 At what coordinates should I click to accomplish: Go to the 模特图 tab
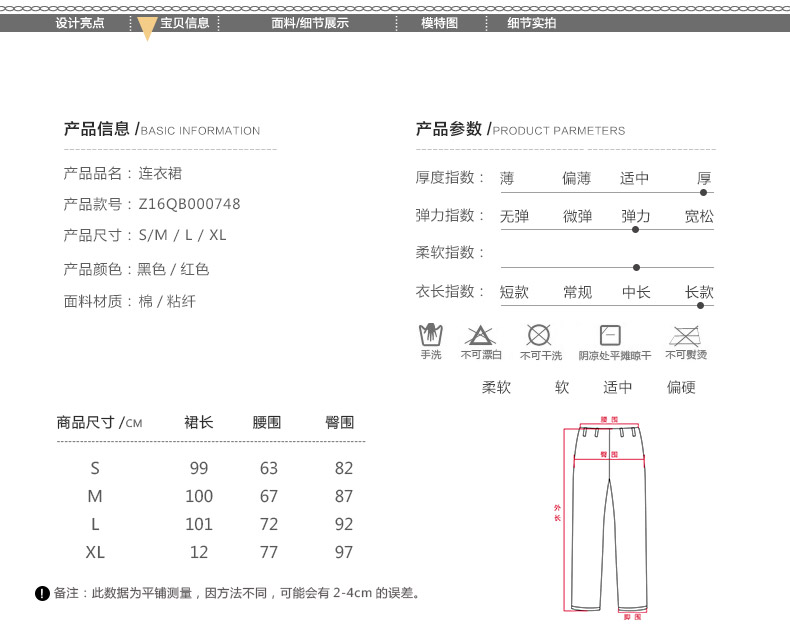439,23
